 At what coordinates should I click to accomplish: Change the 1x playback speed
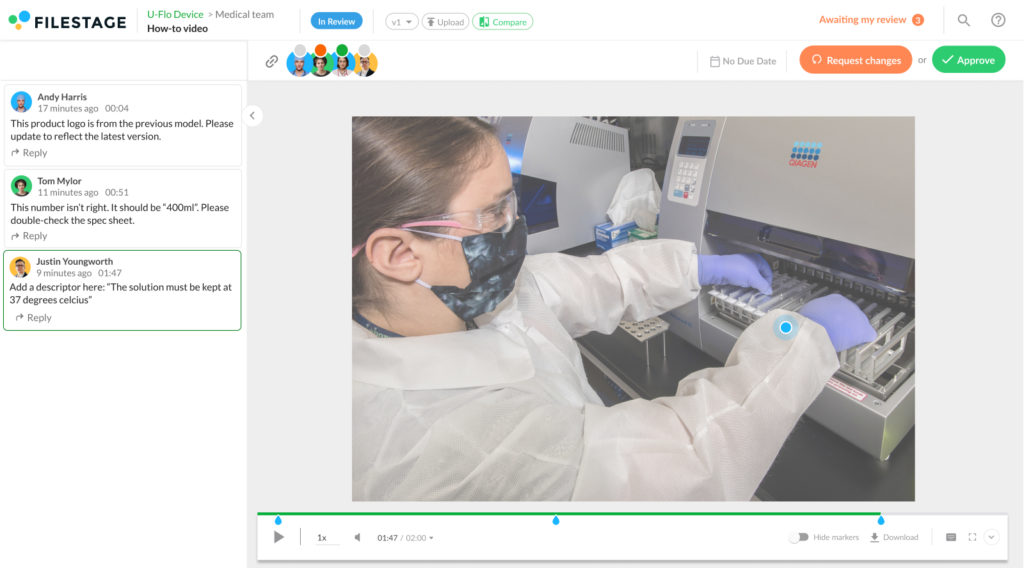[x=322, y=537]
